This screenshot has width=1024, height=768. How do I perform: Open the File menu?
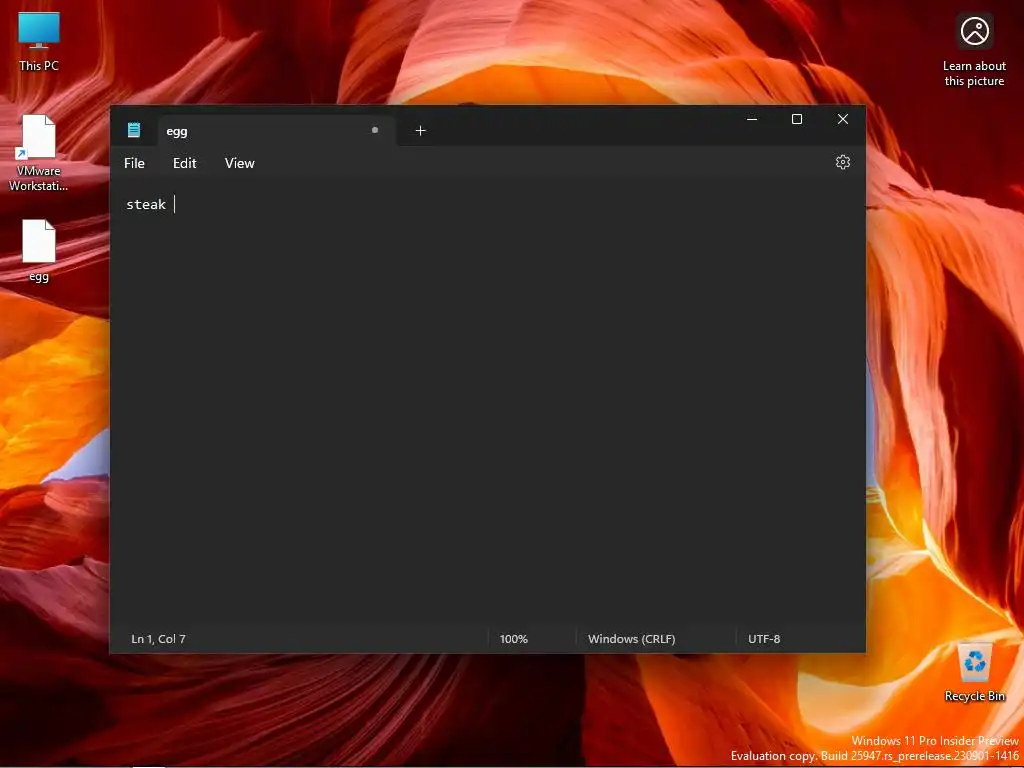(x=135, y=163)
